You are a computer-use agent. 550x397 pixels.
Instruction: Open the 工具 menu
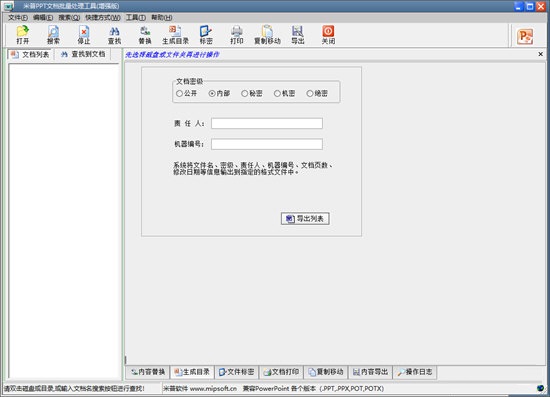tap(136, 17)
